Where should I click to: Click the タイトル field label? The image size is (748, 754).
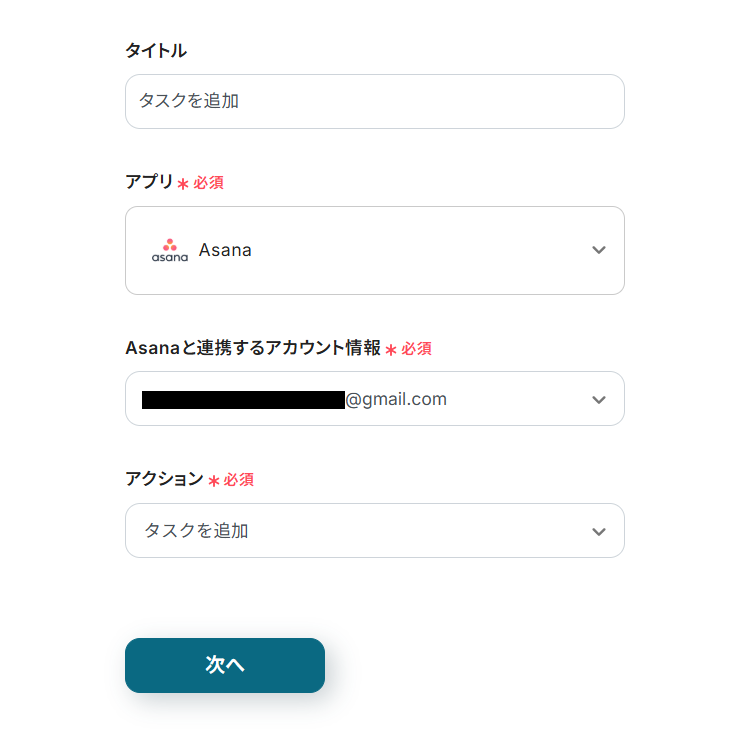click(156, 51)
